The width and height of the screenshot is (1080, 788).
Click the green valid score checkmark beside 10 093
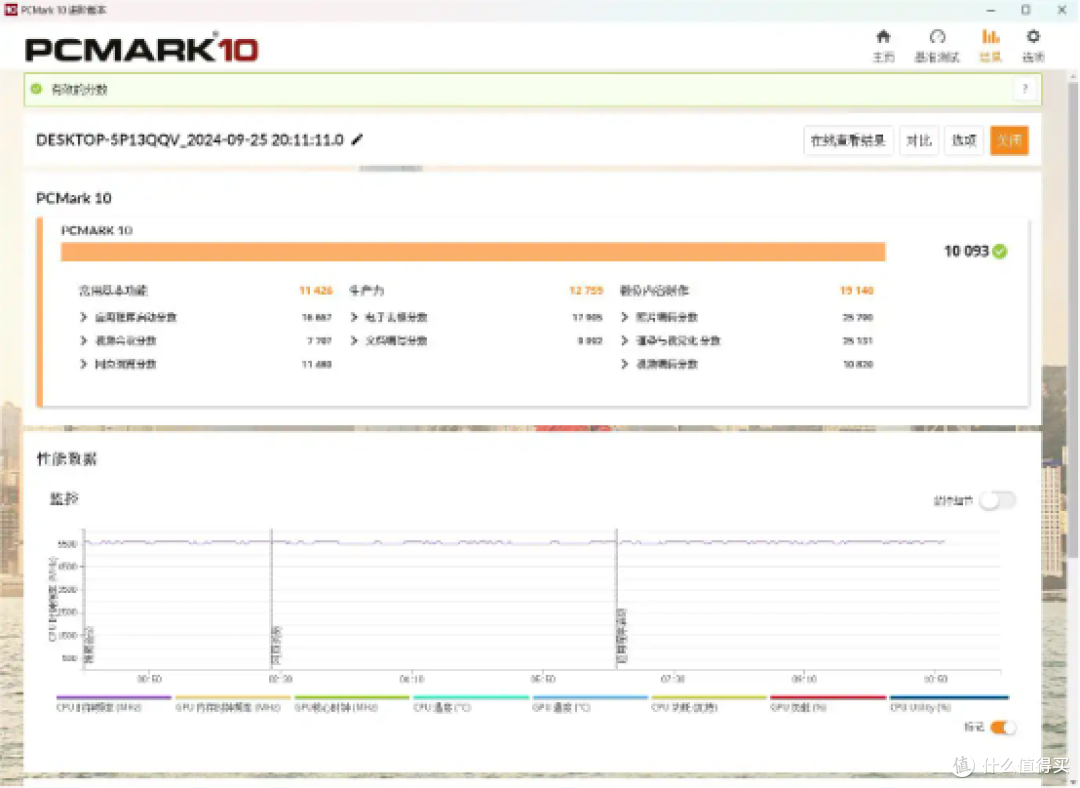tap(1000, 251)
